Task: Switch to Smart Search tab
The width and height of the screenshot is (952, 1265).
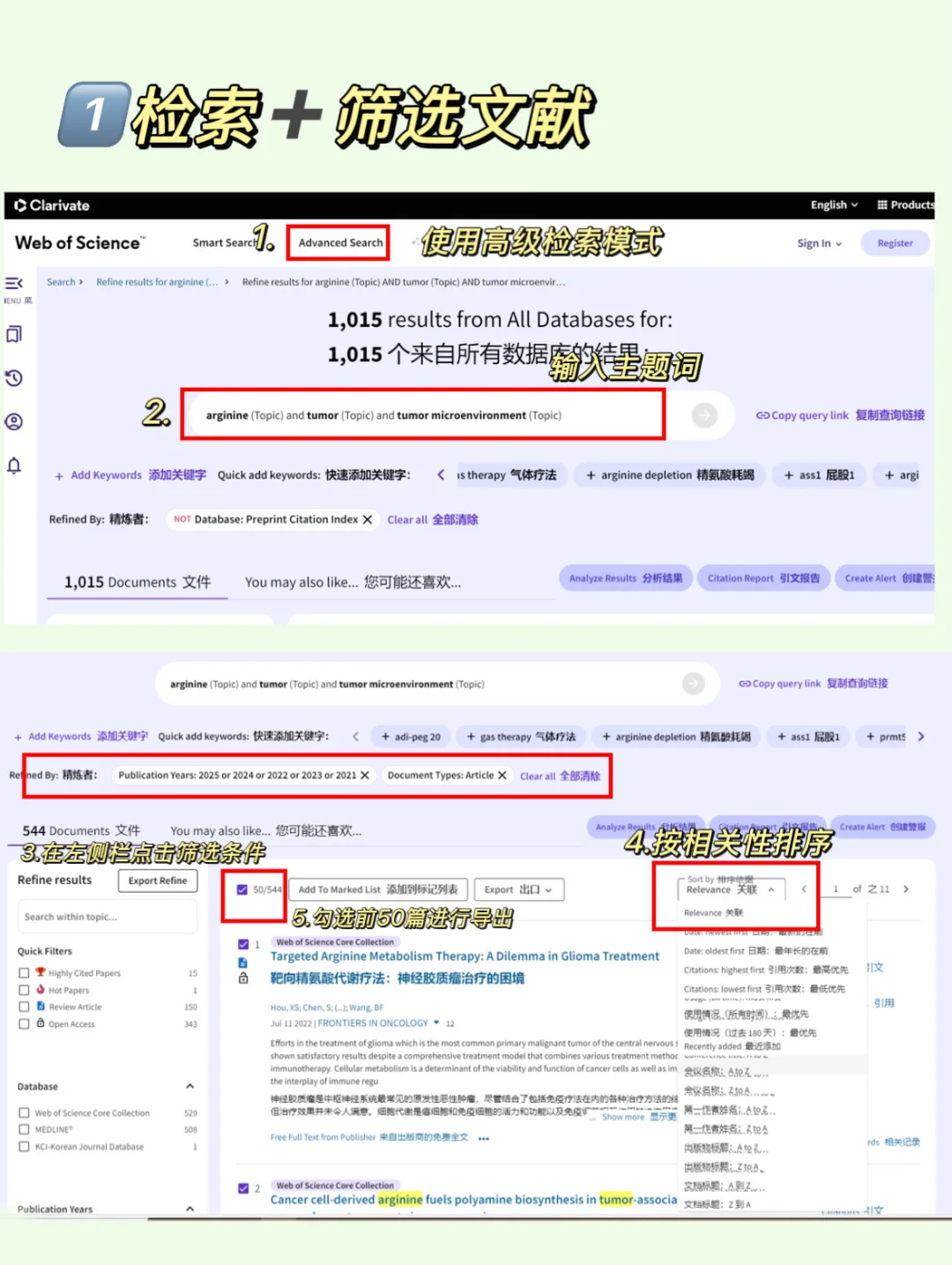Action: (224, 242)
